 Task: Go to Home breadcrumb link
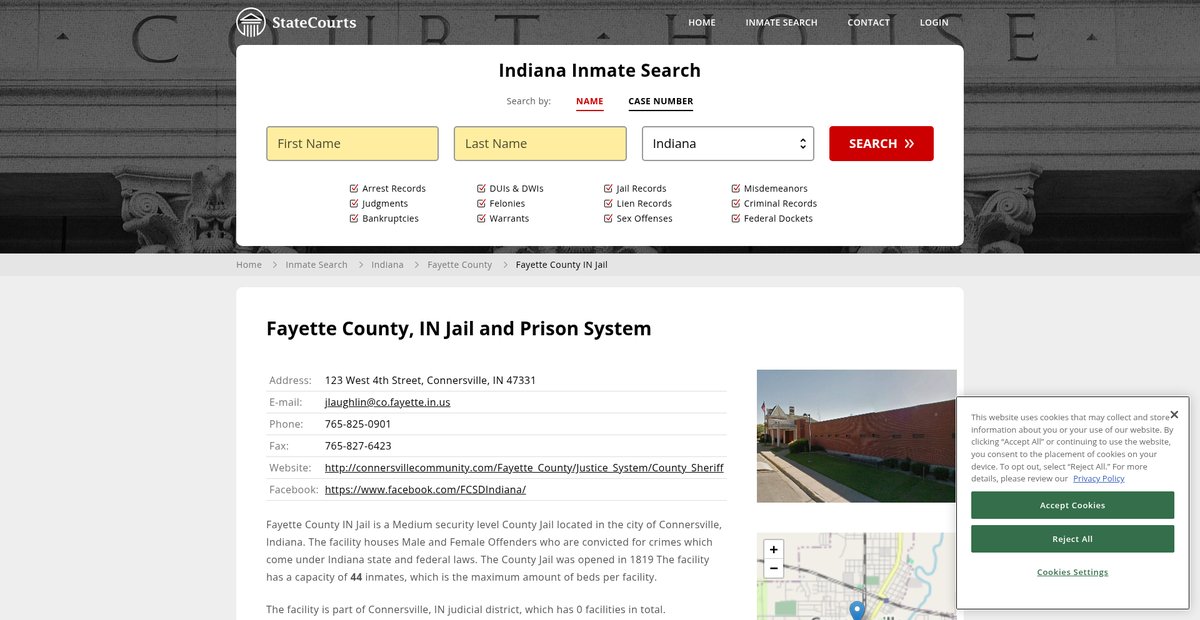pyautogui.click(x=249, y=265)
